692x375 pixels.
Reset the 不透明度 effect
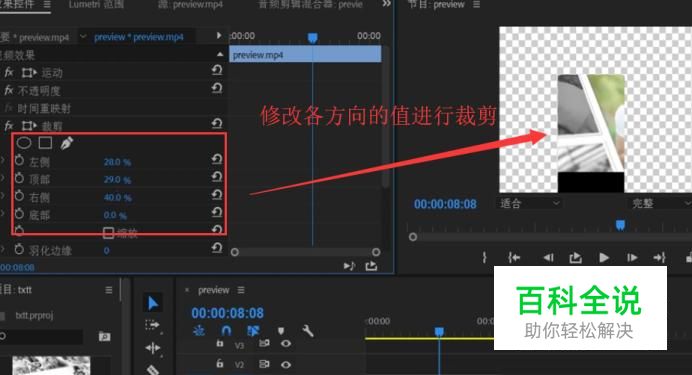tap(217, 88)
